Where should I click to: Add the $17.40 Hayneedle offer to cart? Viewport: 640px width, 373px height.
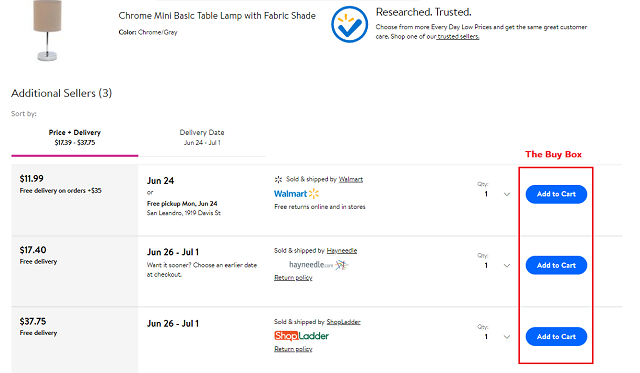pyautogui.click(x=556, y=265)
